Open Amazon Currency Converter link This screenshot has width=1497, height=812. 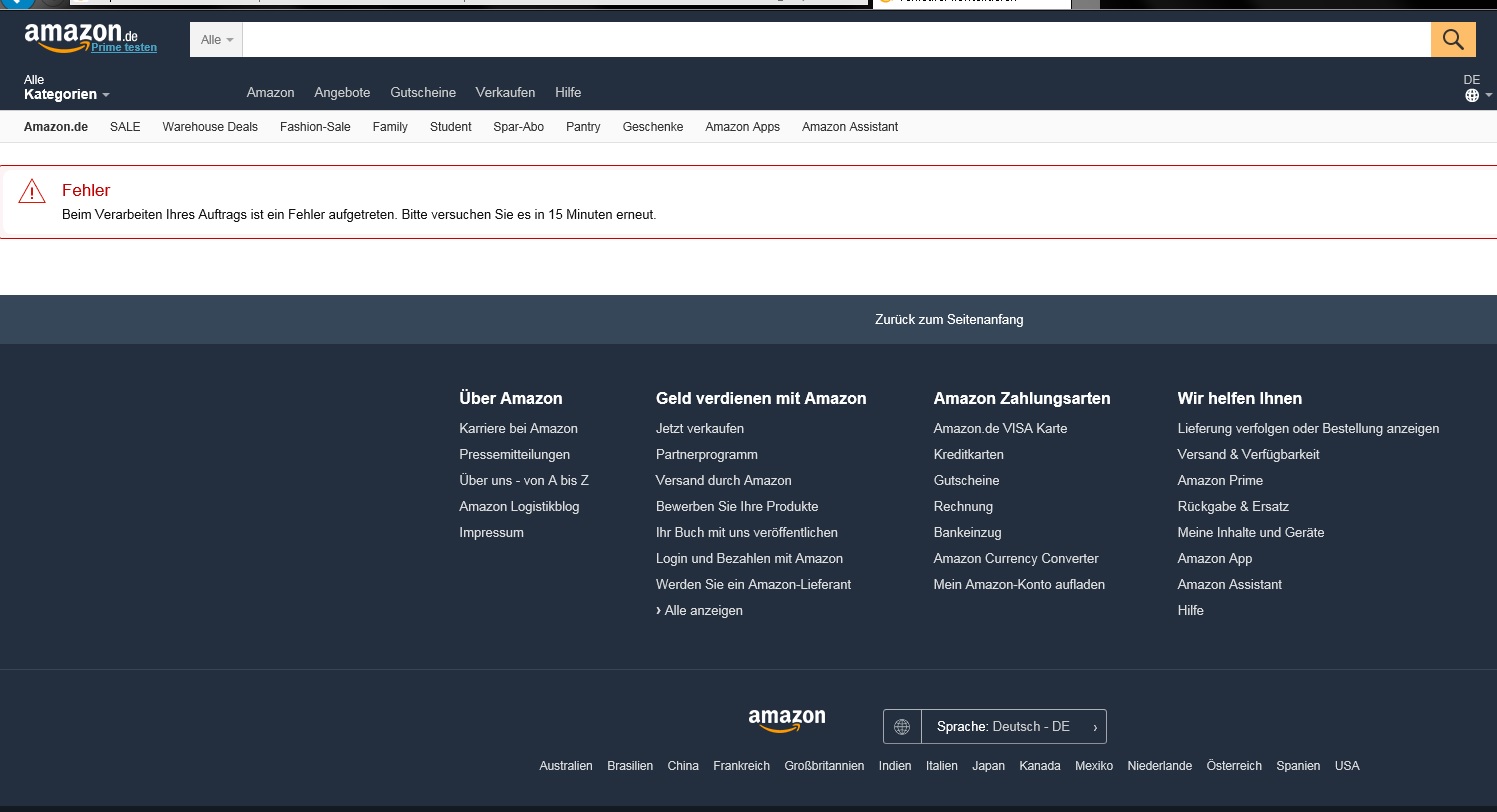pyautogui.click(x=1016, y=558)
